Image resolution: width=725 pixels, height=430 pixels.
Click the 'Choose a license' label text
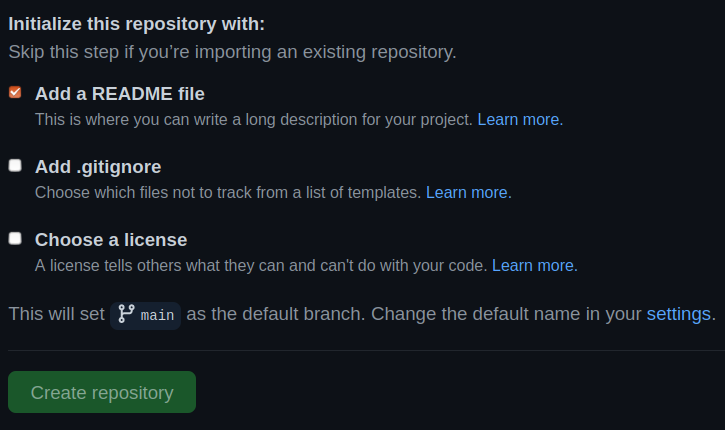[111, 240]
